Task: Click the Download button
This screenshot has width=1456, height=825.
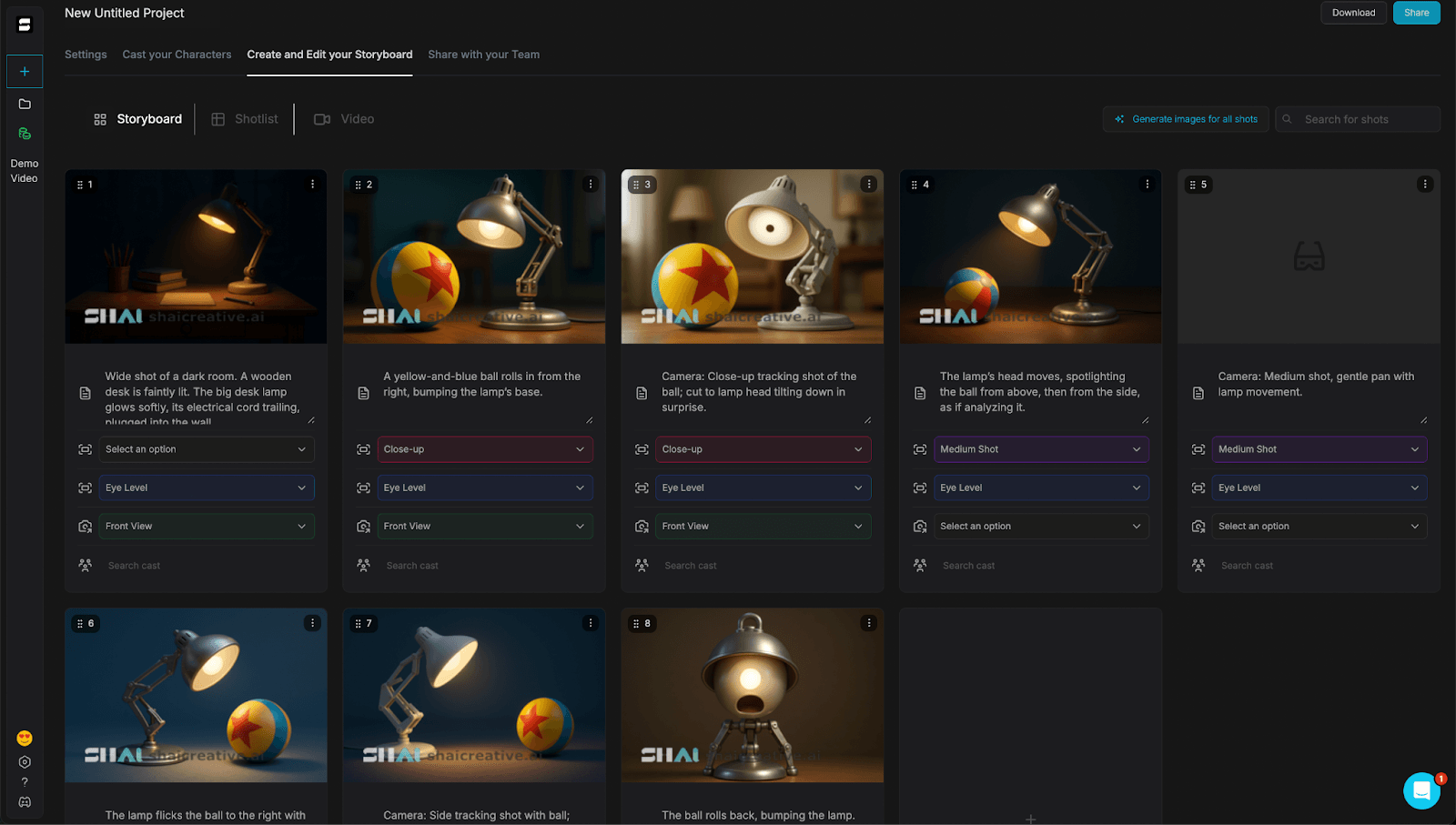Action: pos(1353,13)
